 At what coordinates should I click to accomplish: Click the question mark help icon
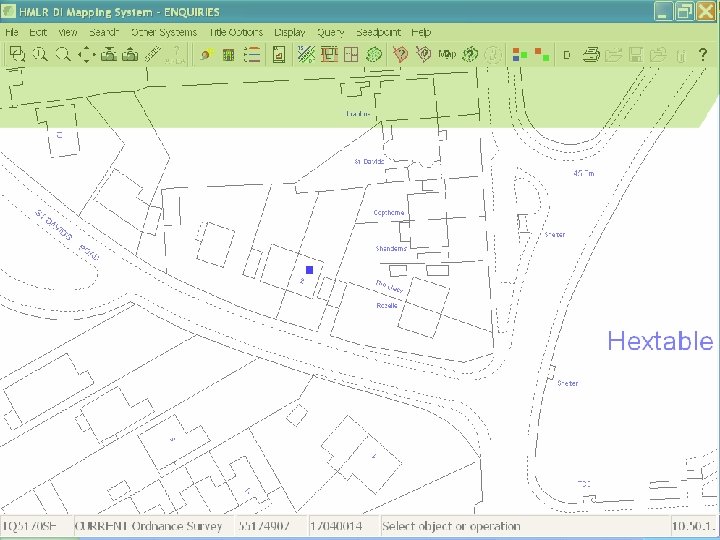(702, 54)
